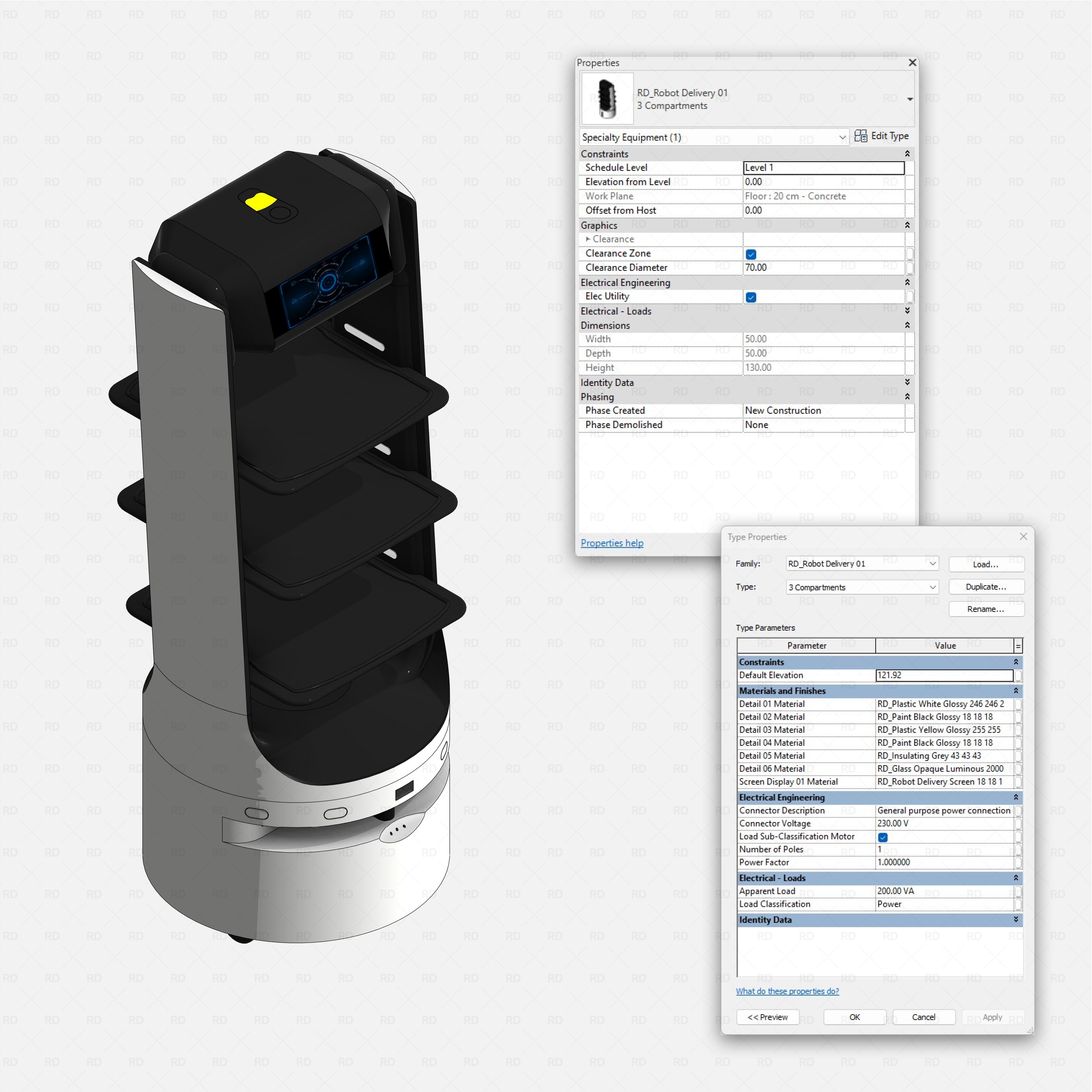Screen dimensions: 1092x1092
Task: Select the Detail 06 Material glass value
Action: pyautogui.click(x=944, y=769)
